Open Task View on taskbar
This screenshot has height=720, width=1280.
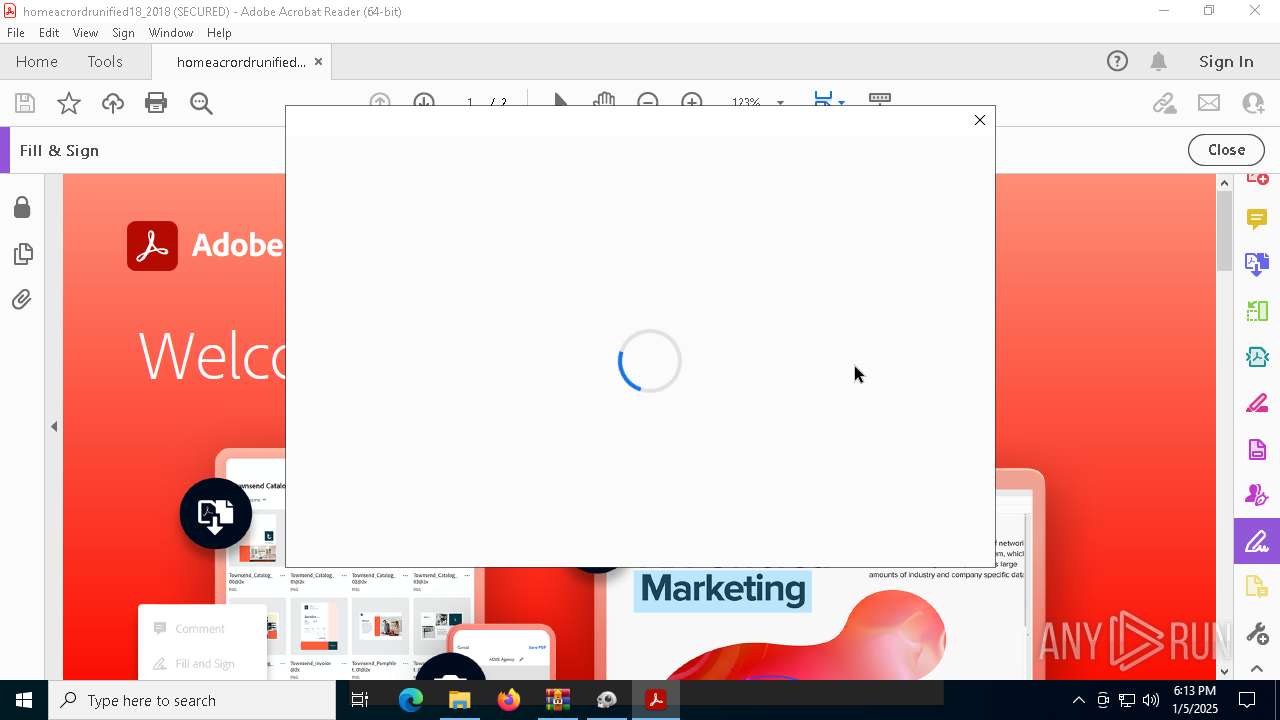pyautogui.click(x=360, y=700)
